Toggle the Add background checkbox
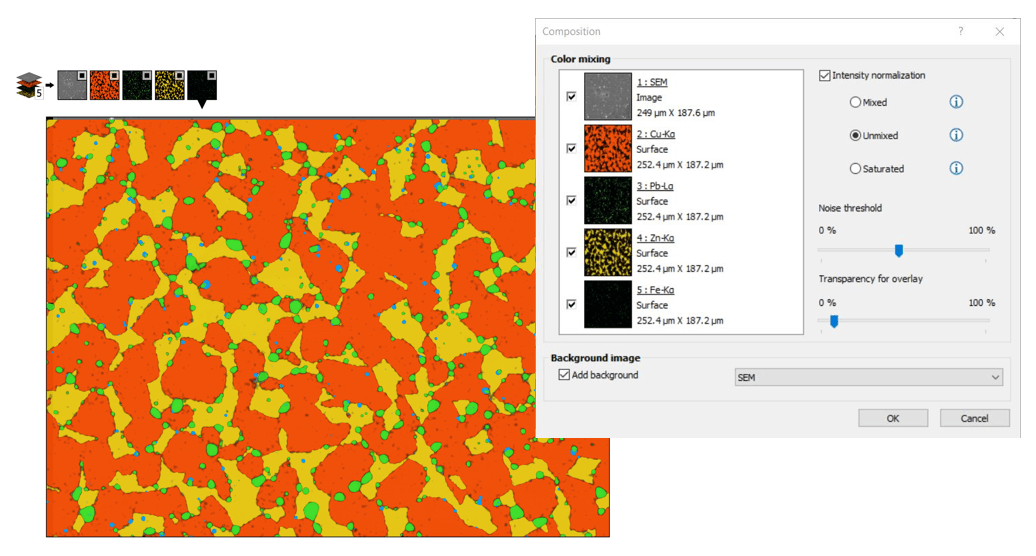Viewport: 1036px width, 556px height. pyautogui.click(x=564, y=374)
